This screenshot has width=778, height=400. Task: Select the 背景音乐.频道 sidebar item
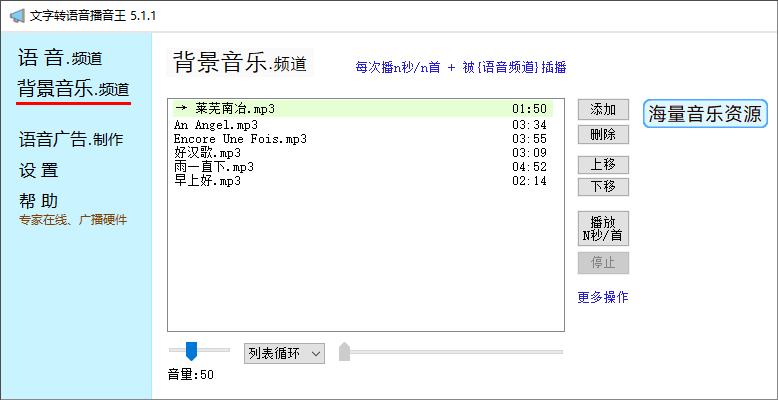pos(73,89)
